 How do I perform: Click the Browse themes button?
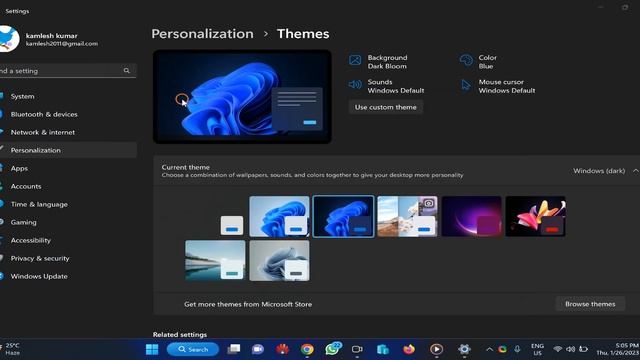pyautogui.click(x=590, y=304)
